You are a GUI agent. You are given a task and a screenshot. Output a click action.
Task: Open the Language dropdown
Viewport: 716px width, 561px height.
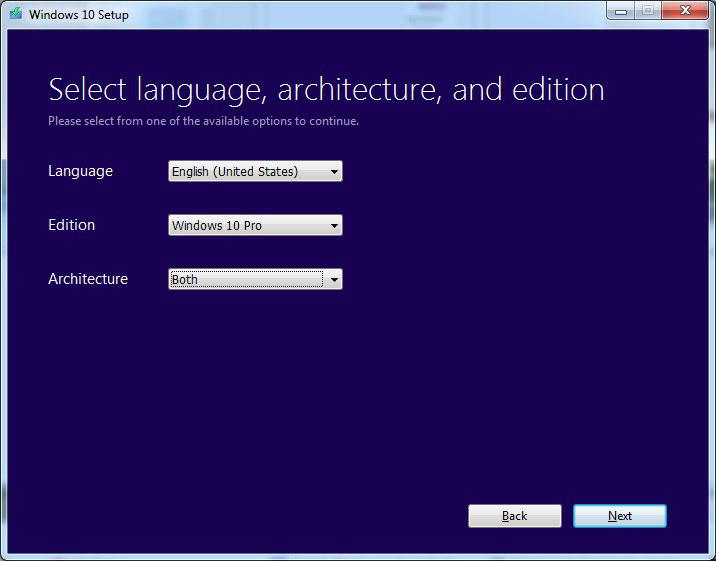(x=255, y=171)
